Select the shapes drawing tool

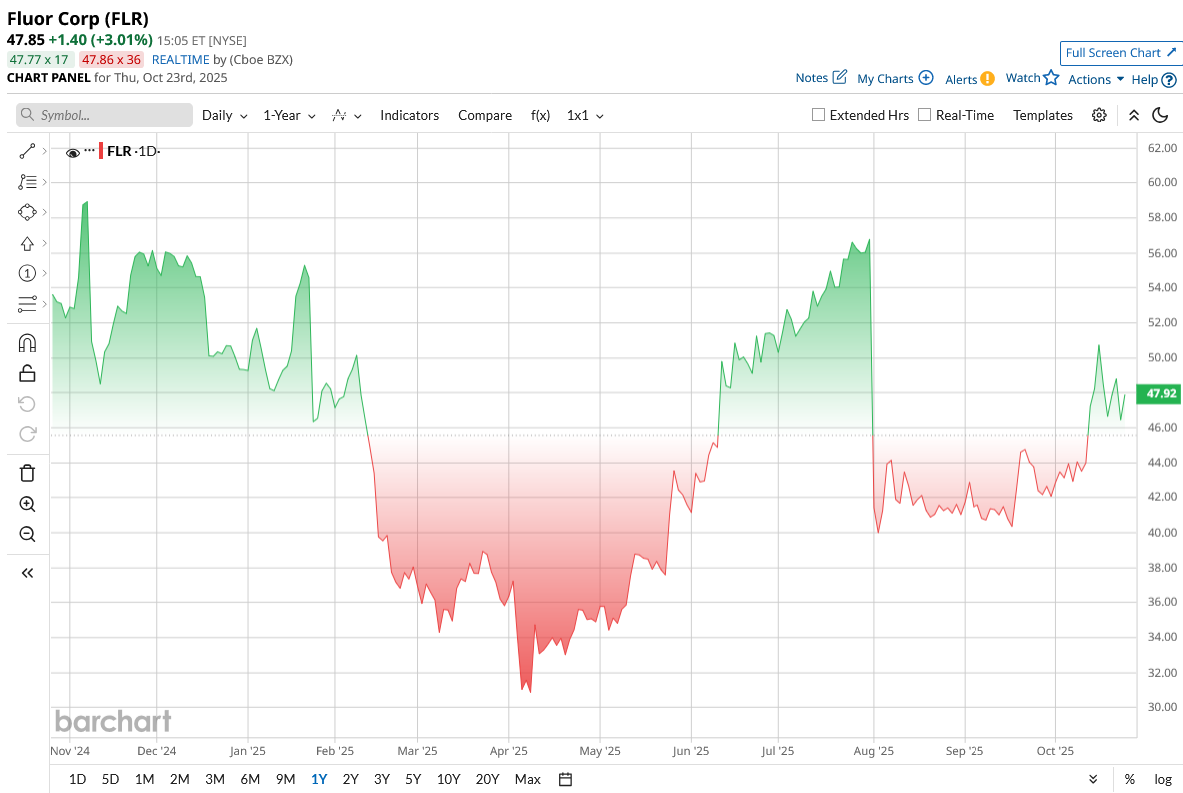(27, 212)
